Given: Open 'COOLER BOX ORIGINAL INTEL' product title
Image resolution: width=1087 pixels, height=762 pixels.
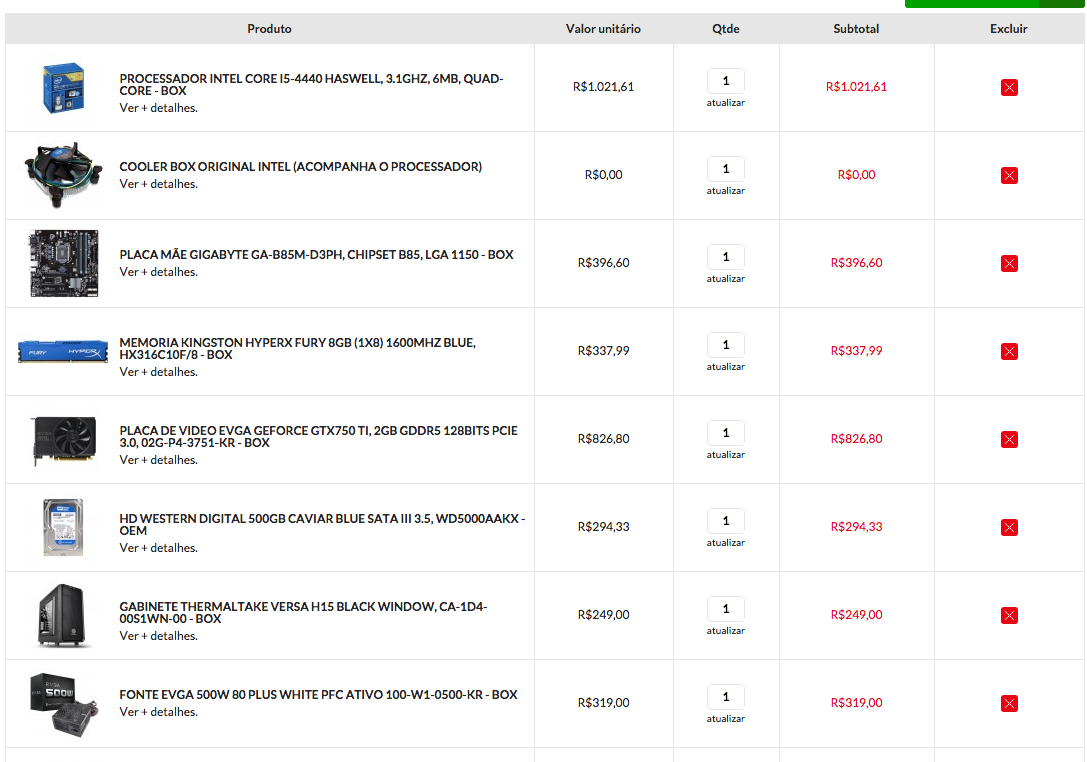Looking at the screenshot, I should [301, 167].
